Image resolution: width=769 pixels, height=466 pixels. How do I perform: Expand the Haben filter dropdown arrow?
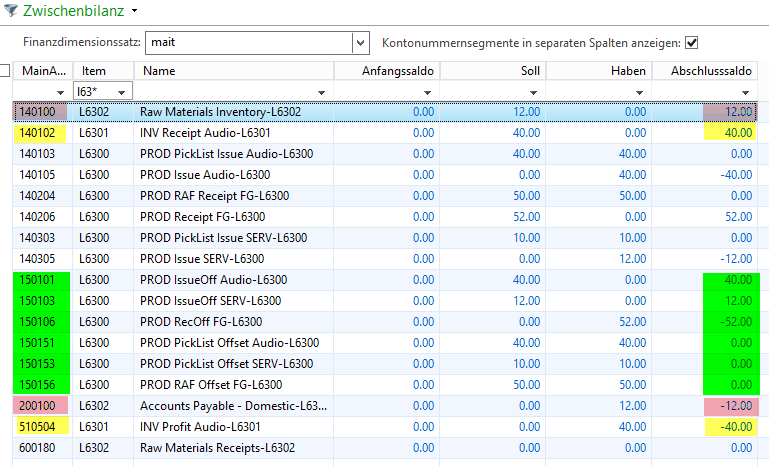click(x=639, y=92)
